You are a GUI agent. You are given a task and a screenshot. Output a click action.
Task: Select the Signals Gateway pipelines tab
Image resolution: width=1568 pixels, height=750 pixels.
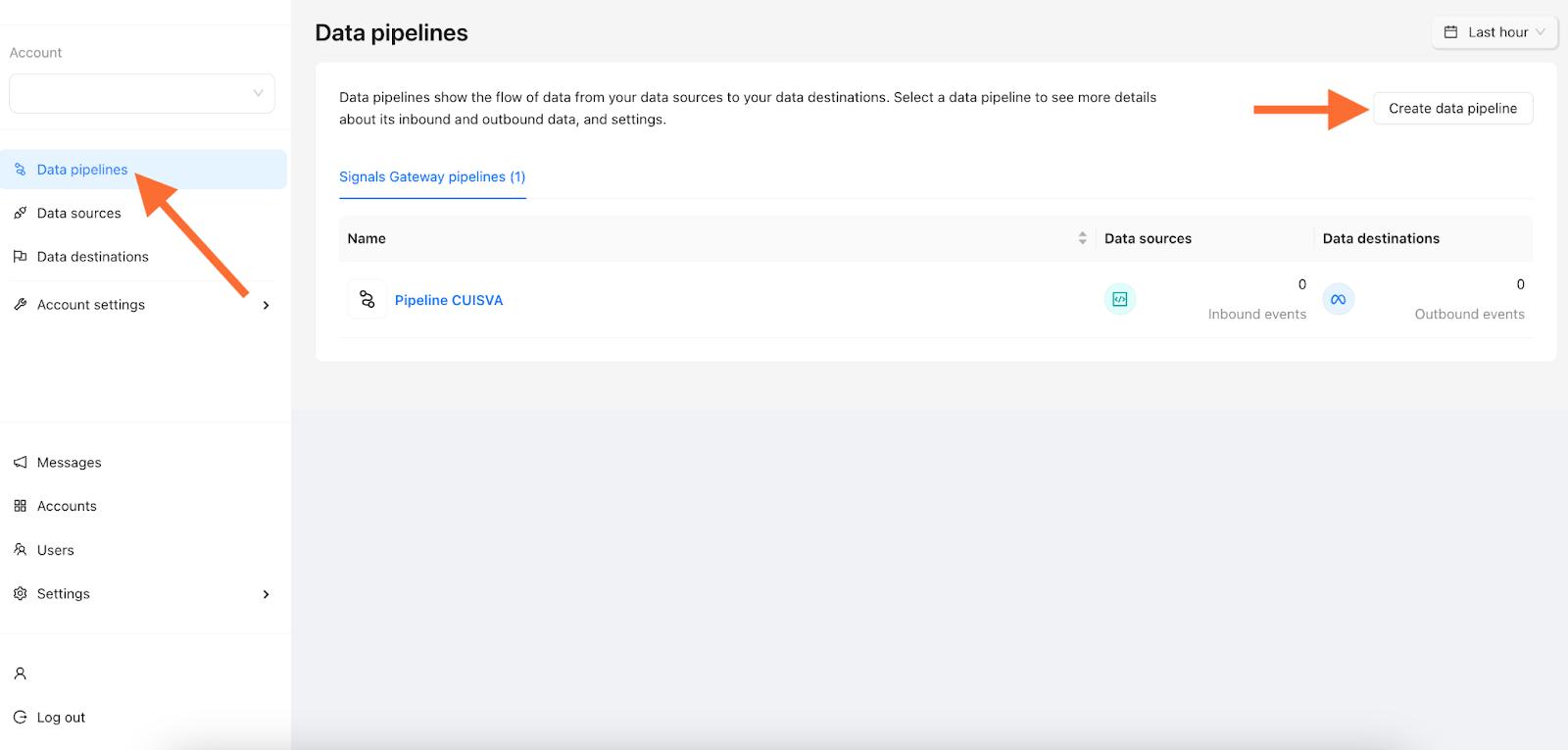[x=432, y=177]
